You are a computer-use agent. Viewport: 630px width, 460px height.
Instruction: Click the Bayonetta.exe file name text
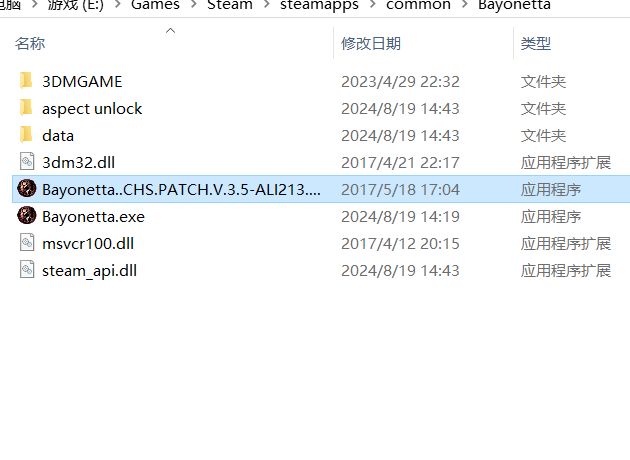[93, 217]
